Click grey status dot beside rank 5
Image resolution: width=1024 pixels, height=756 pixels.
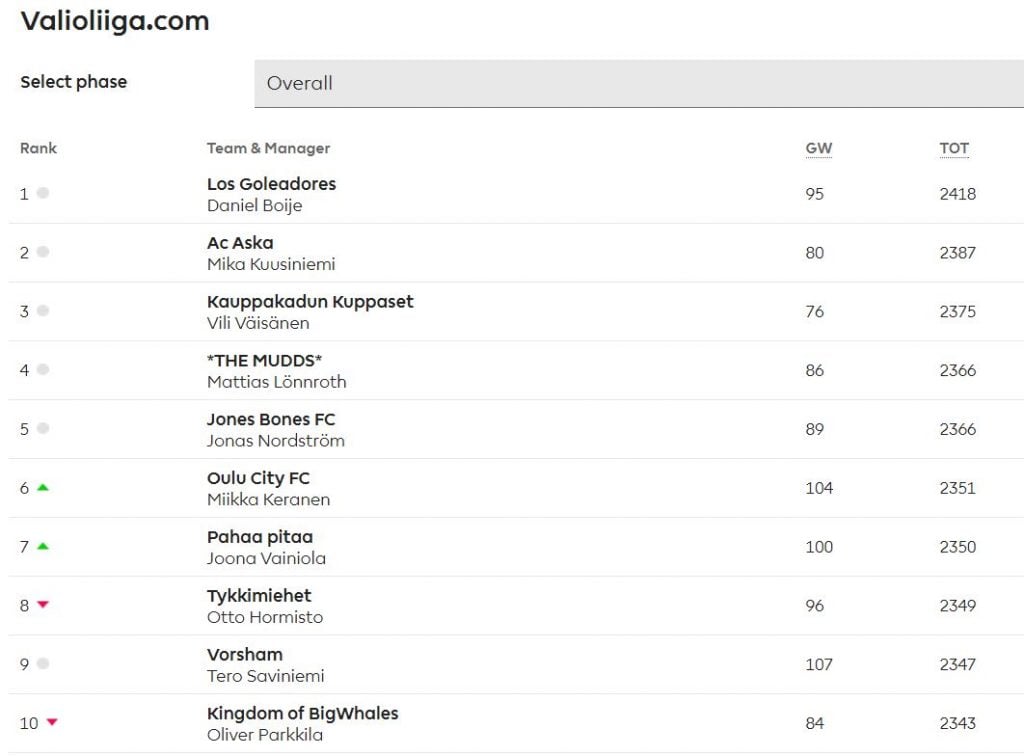[x=43, y=429]
